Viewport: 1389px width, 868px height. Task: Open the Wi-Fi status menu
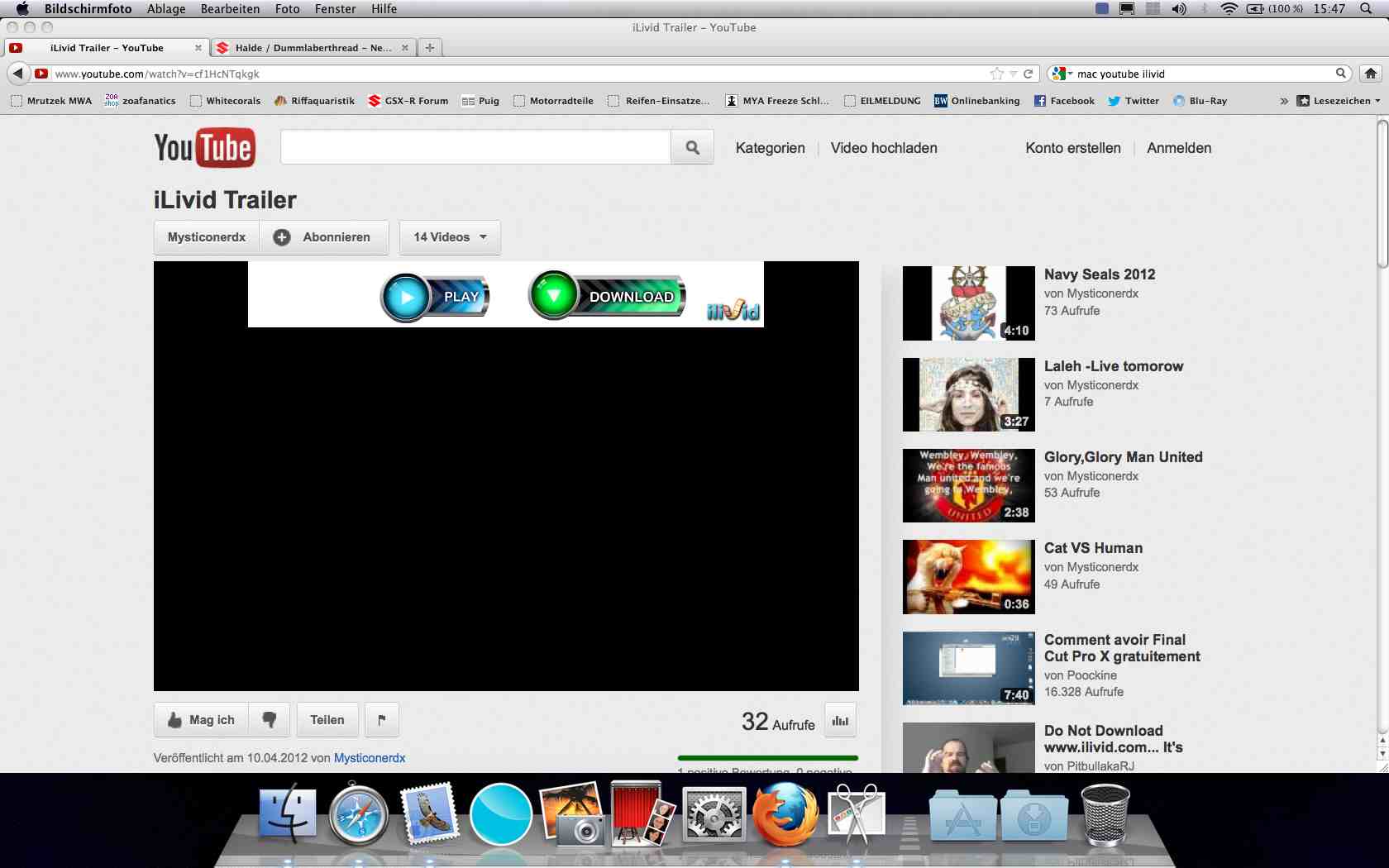point(1229,8)
